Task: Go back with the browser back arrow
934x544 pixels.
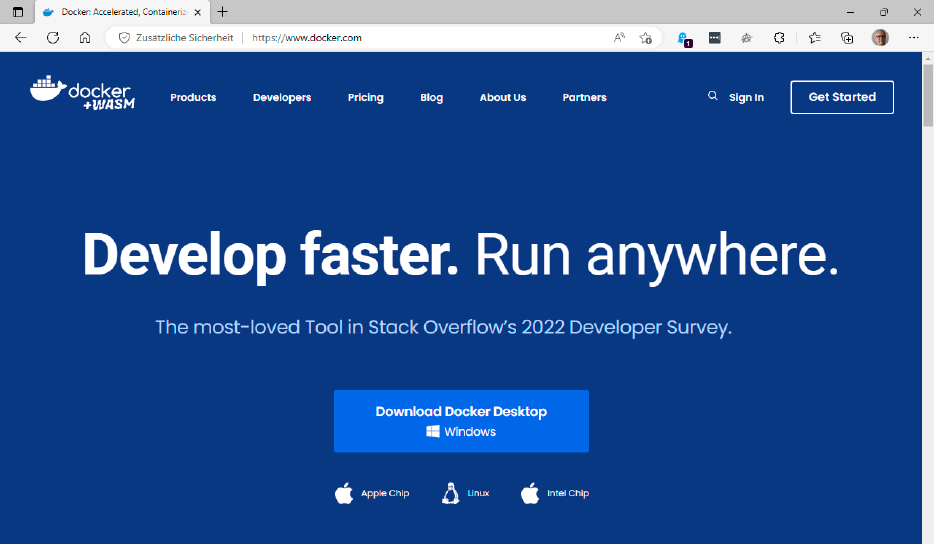Action: pos(21,38)
